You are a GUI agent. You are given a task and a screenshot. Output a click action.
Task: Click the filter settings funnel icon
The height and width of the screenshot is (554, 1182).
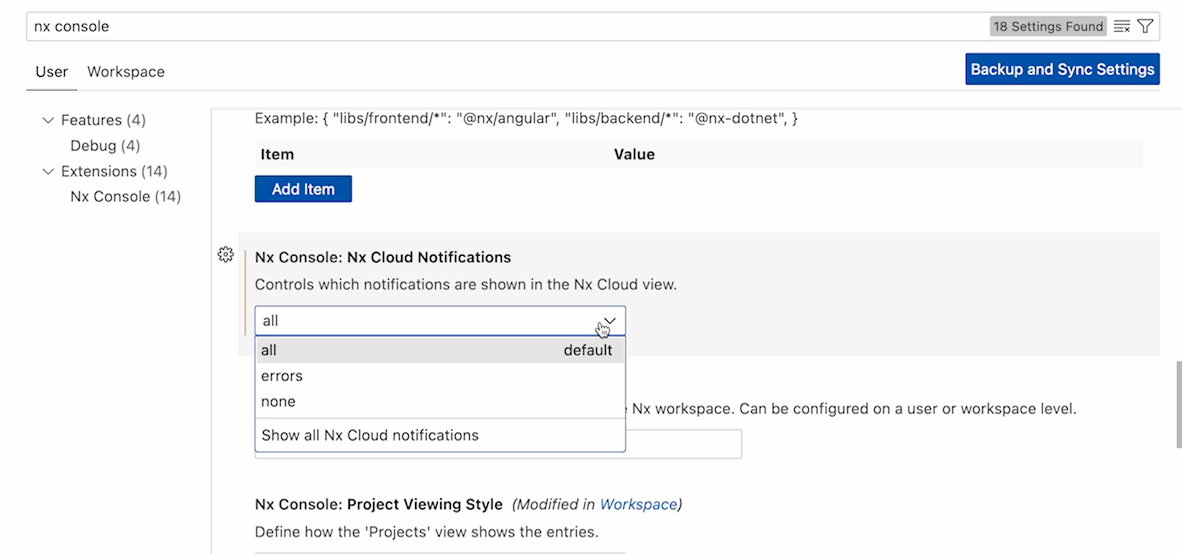(1145, 26)
